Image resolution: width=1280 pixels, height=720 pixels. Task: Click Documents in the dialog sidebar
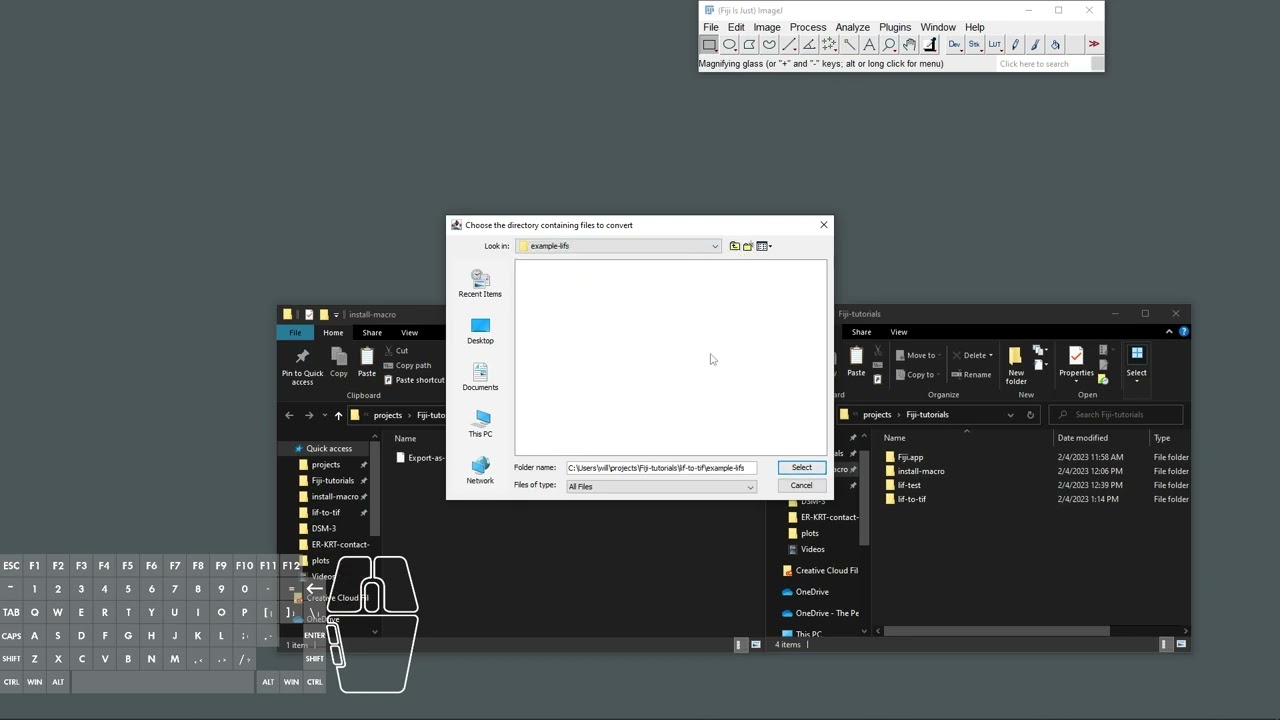[x=480, y=377]
